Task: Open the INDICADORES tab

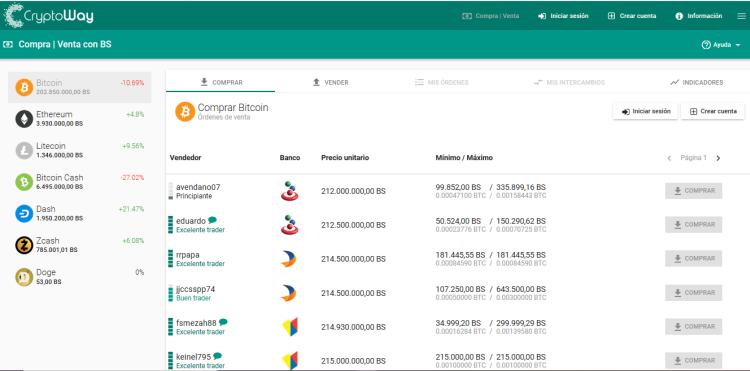Action: point(696,82)
